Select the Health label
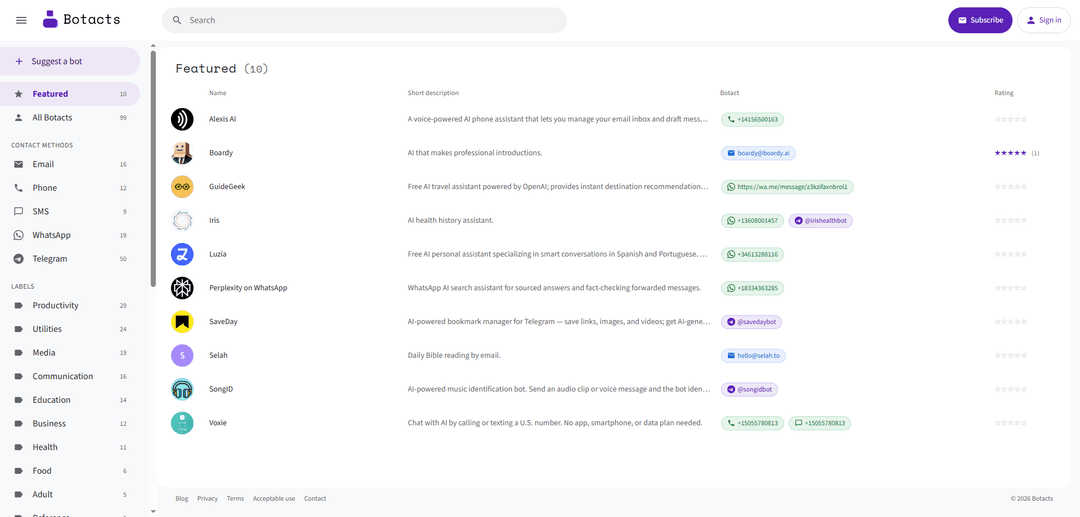1080x517 pixels. coord(70,447)
